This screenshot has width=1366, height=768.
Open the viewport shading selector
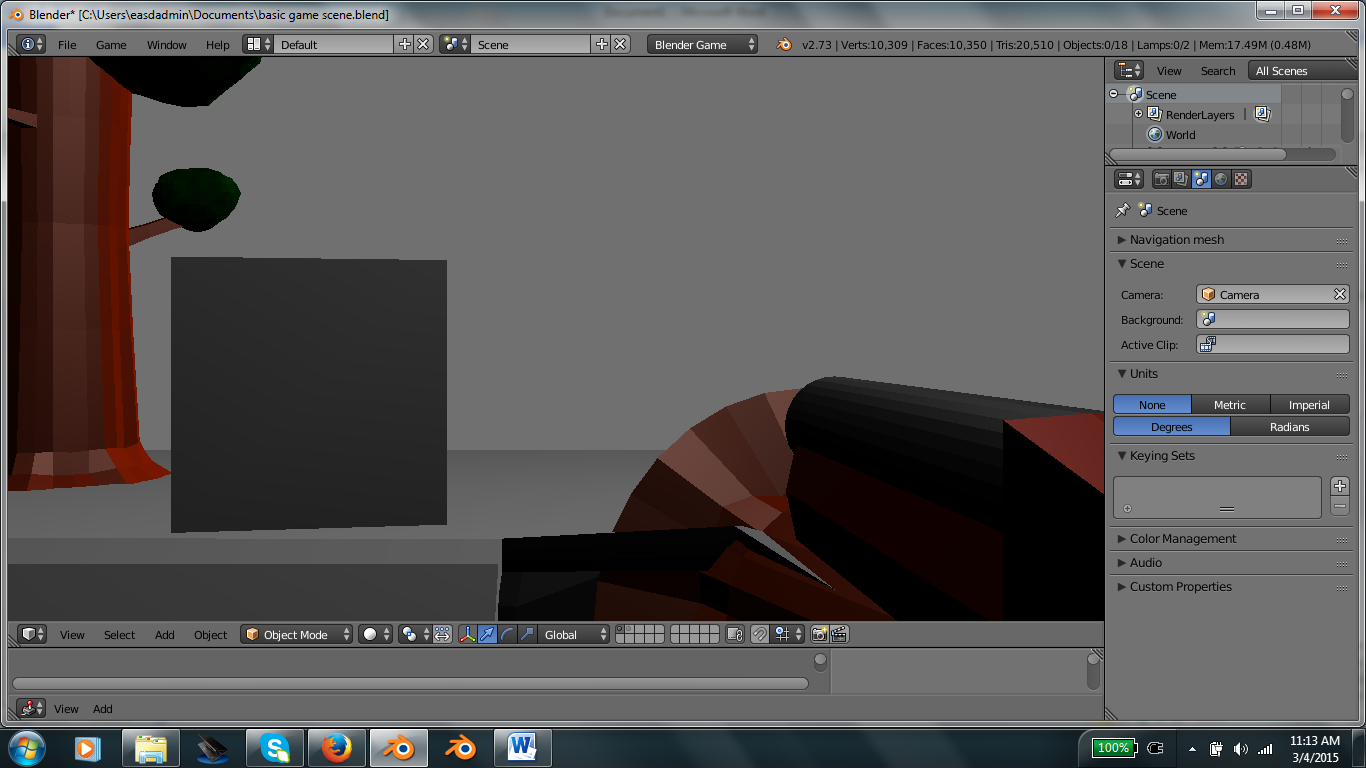(x=376, y=634)
